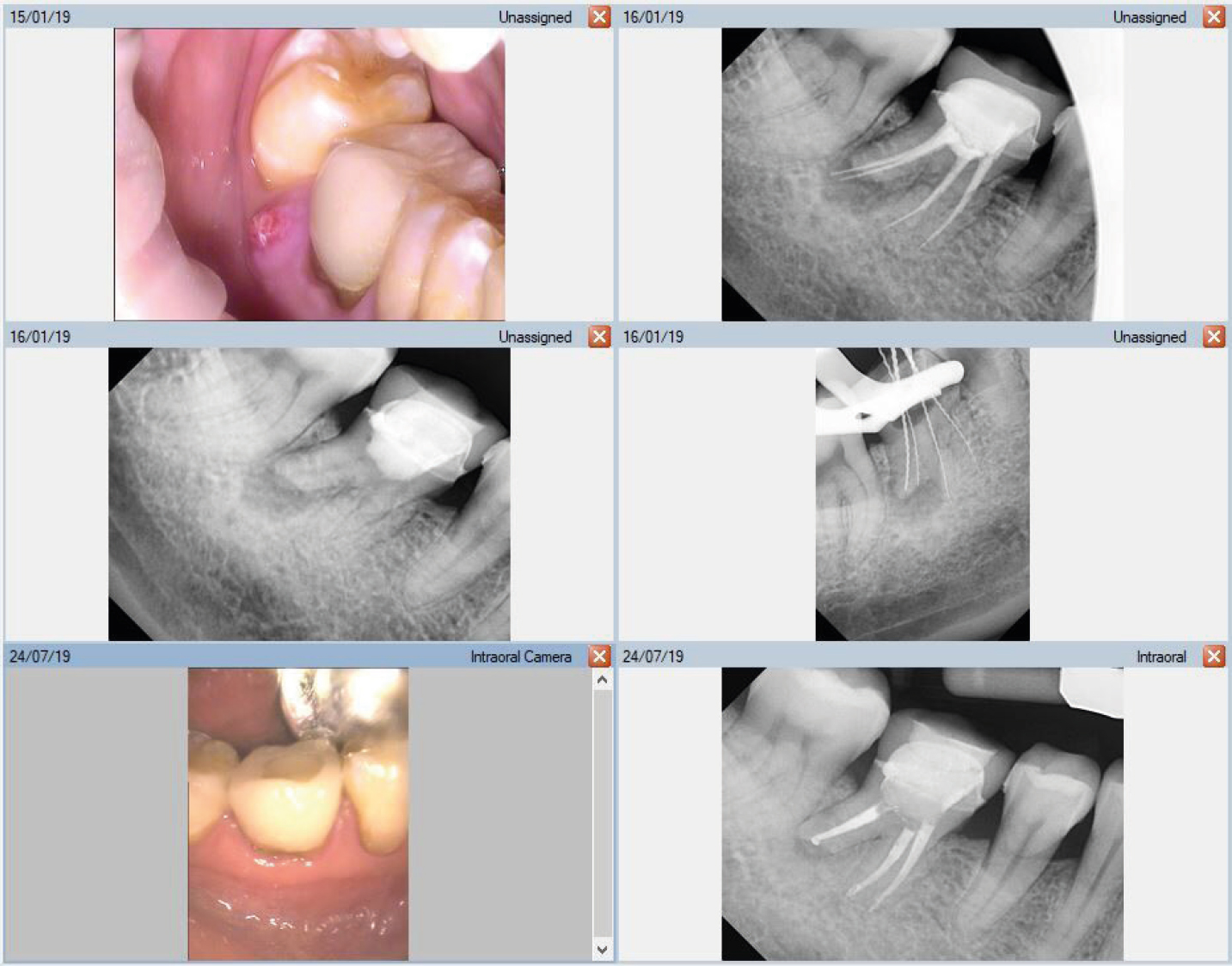This screenshot has height=966, width=1232.
Task: Click the Intraoral Camera panel's vertical scrollbar track
Action: pyautogui.click(x=602, y=814)
